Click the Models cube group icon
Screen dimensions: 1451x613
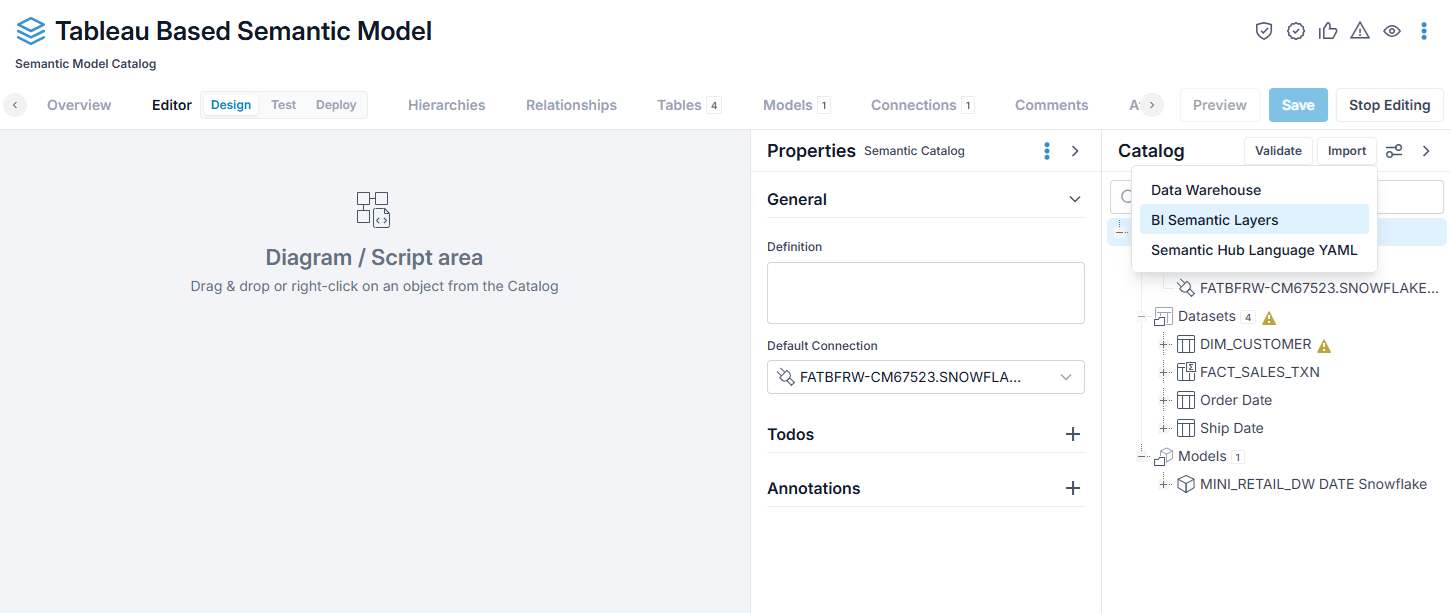[1164, 456]
